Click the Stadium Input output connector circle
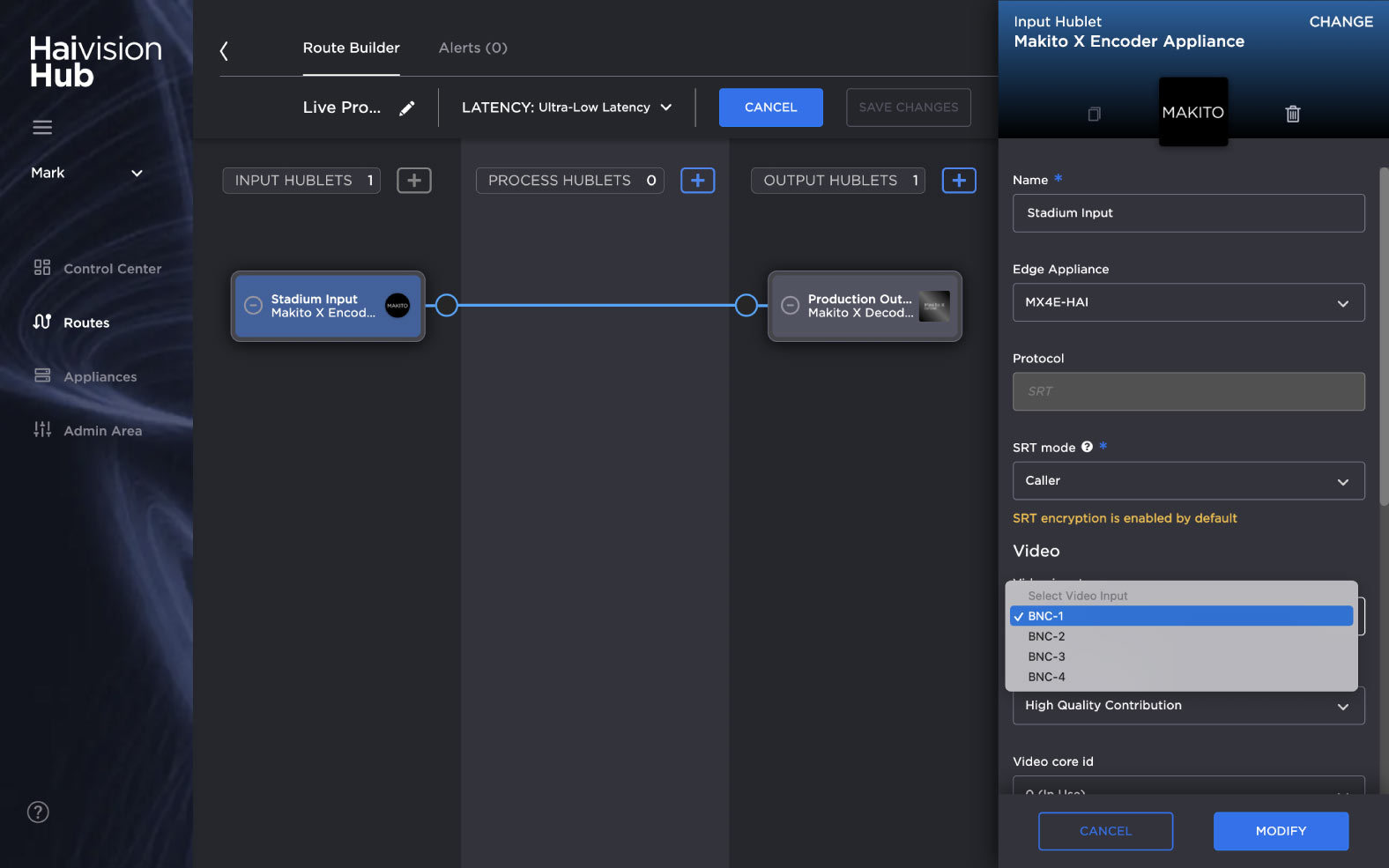 447,306
